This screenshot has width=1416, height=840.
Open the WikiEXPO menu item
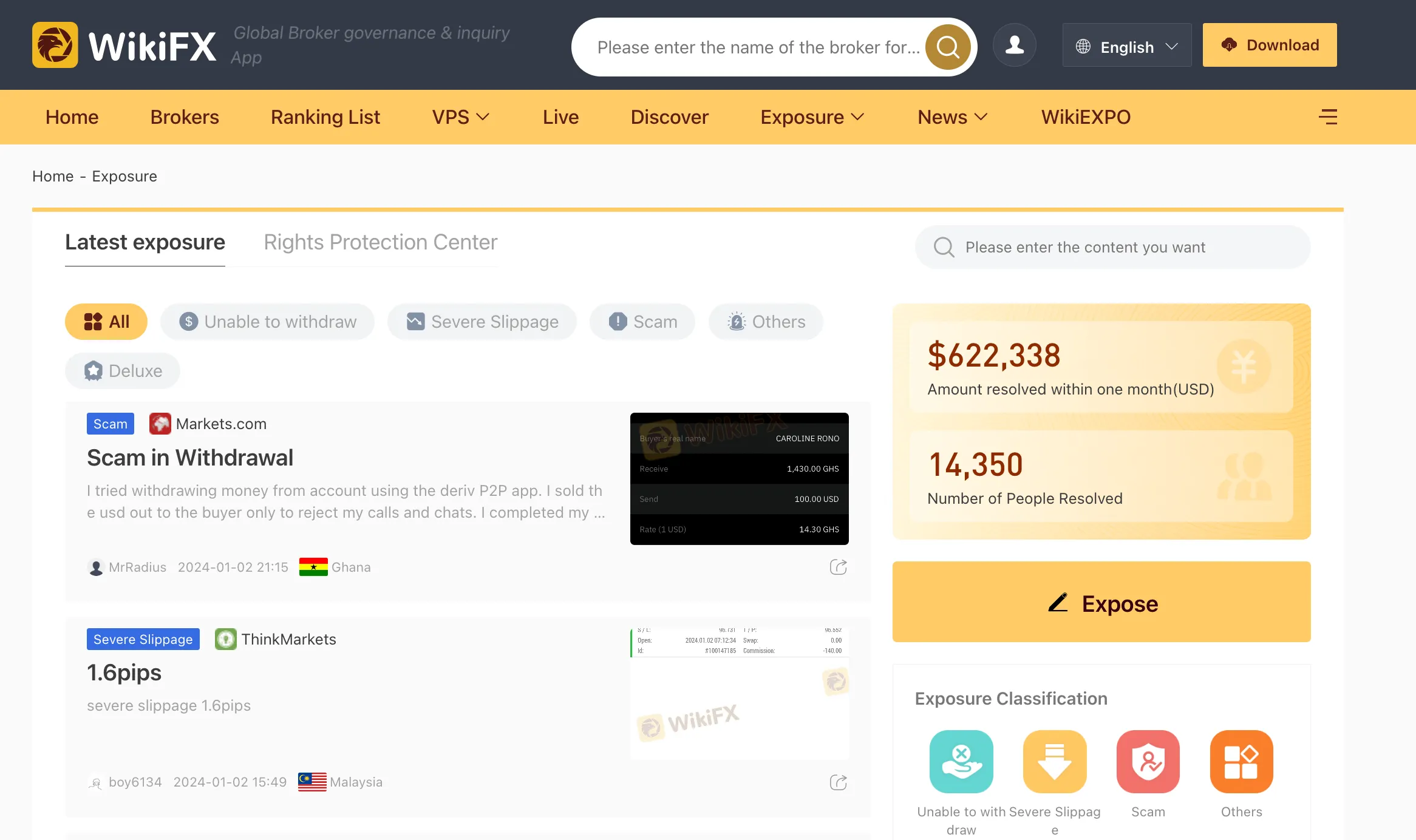click(1086, 117)
